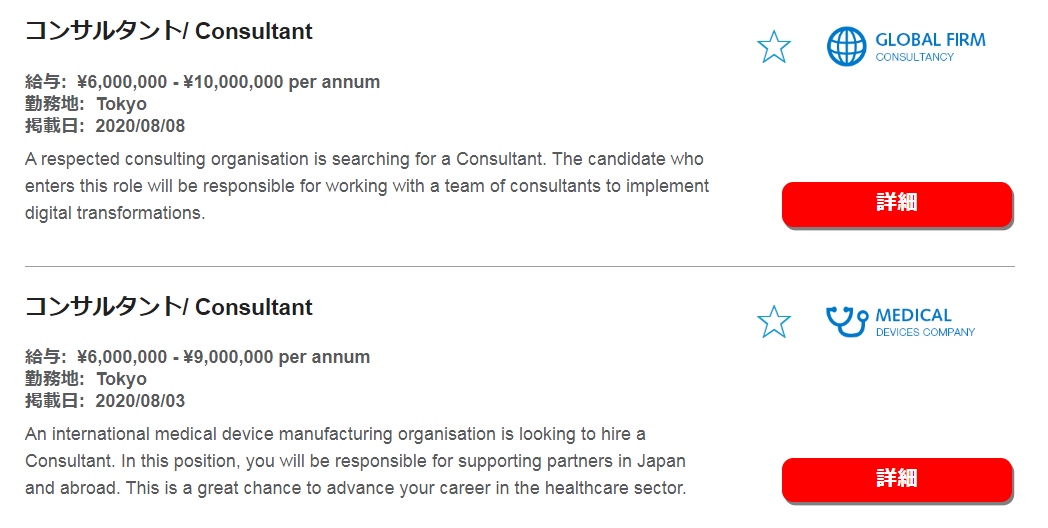1048x528 pixels.
Task: Star the Medical Devices Company listing
Action: point(774,321)
